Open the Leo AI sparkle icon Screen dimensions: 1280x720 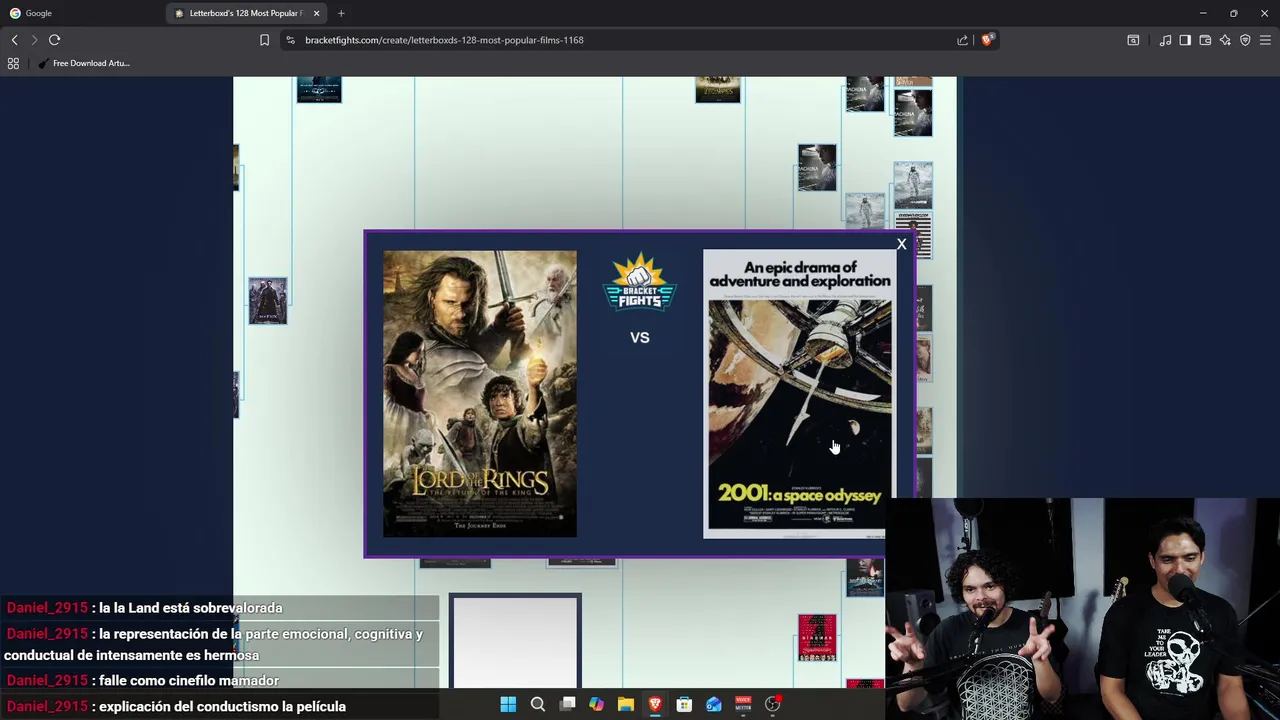(1225, 40)
